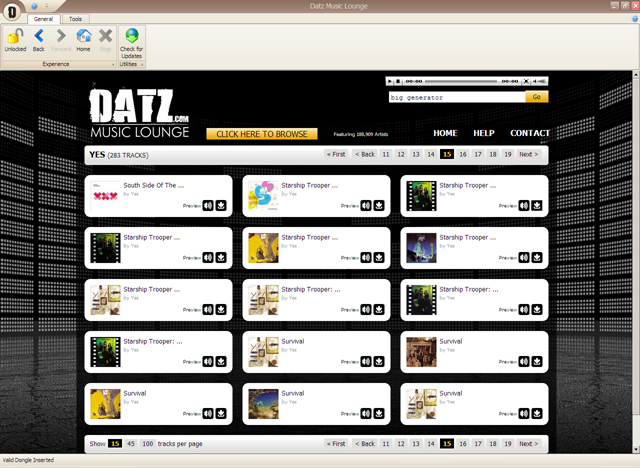Download Starship Trooper with pink S artwork

tap(379, 206)
